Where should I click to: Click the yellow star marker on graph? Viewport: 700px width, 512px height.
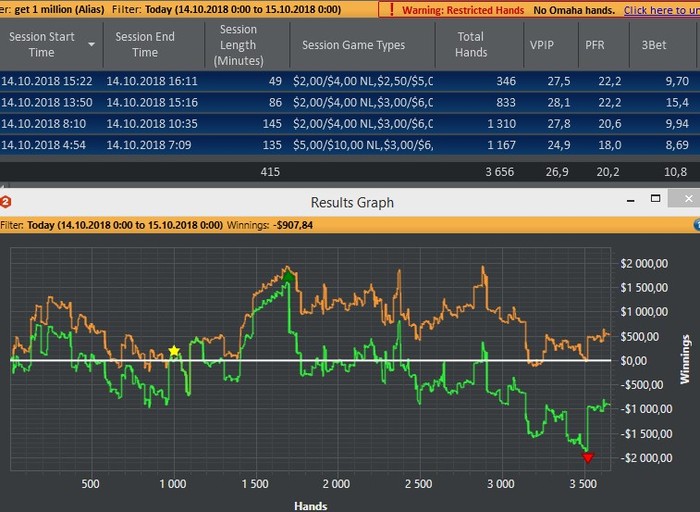tap(175, 351)
